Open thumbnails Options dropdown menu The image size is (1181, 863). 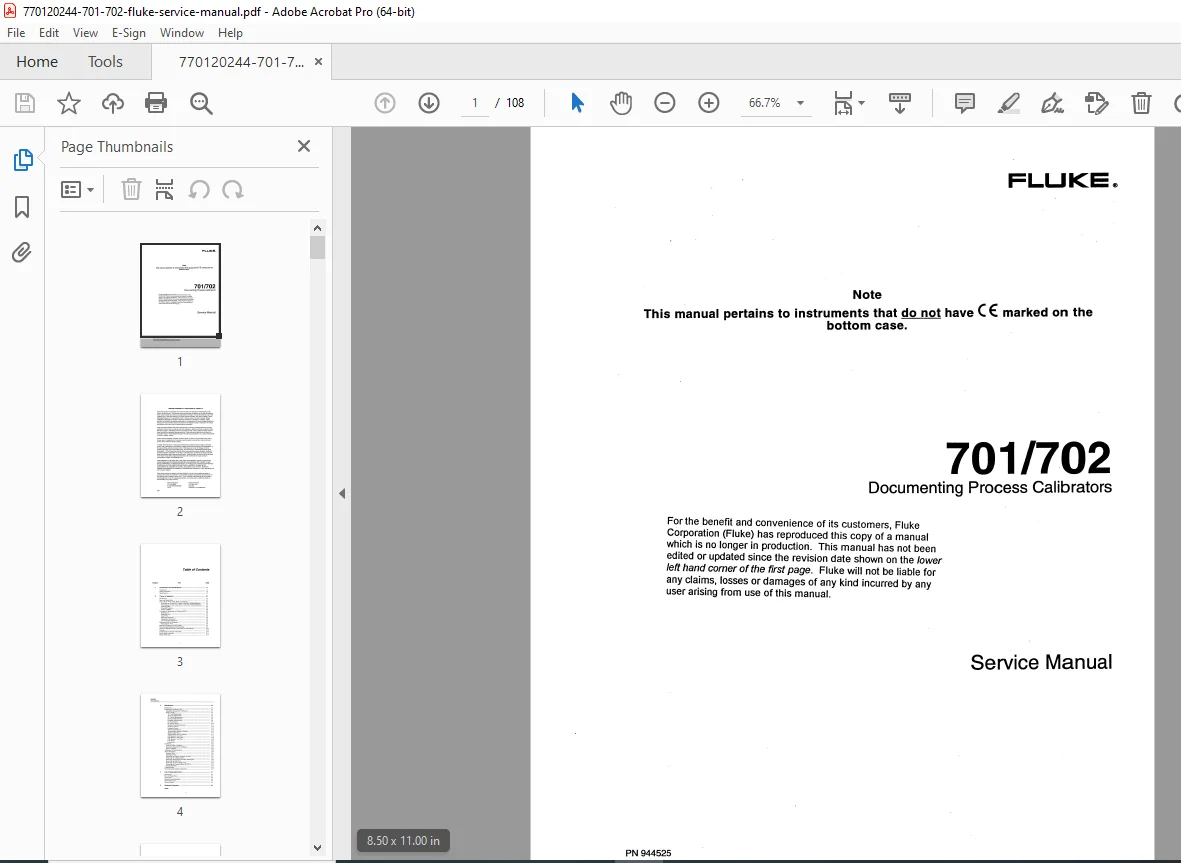[x=77, y=190]
